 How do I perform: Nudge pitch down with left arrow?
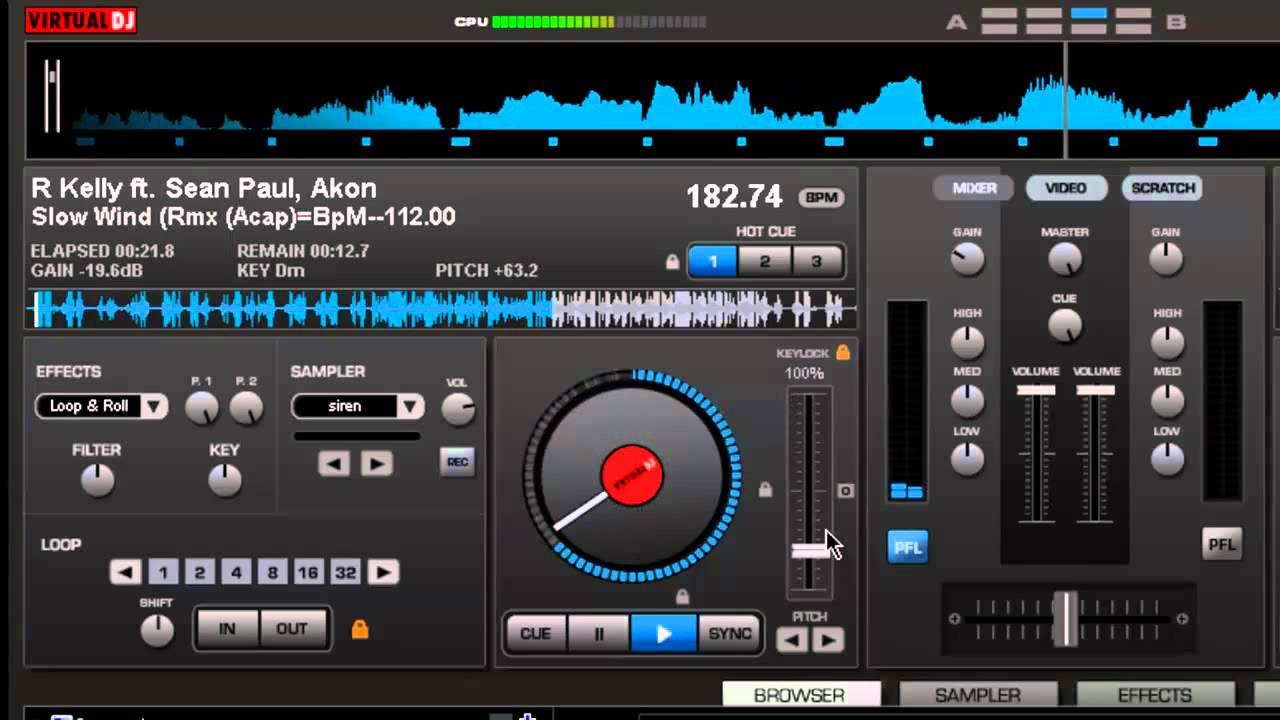tap(792, 640)
